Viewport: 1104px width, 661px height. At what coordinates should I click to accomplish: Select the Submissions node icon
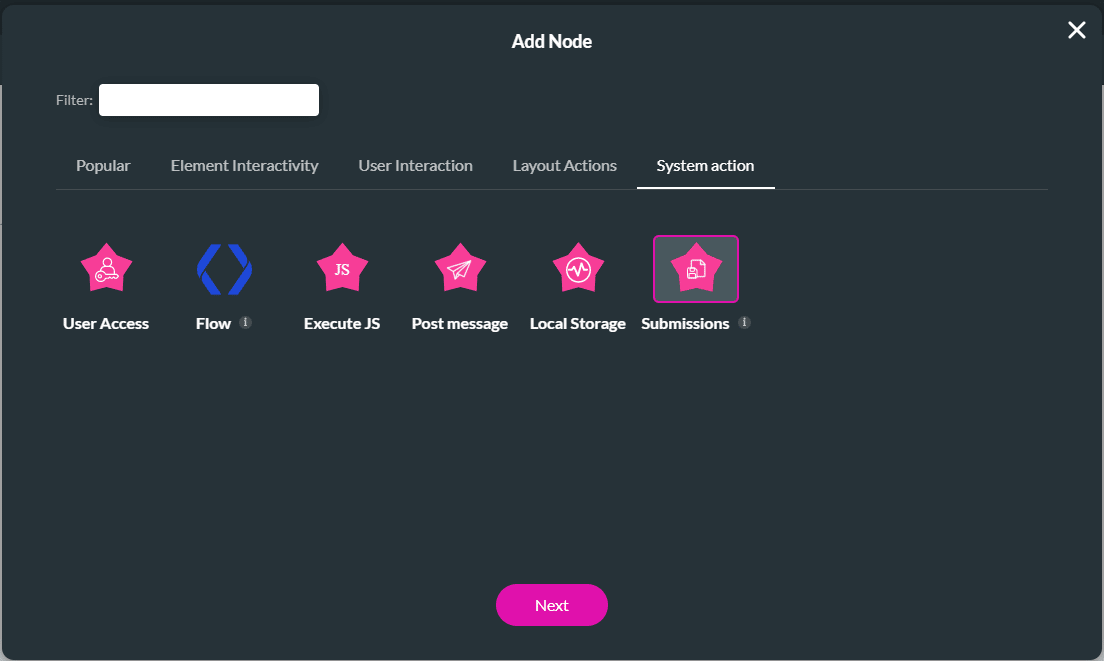(x=696, y=268)
